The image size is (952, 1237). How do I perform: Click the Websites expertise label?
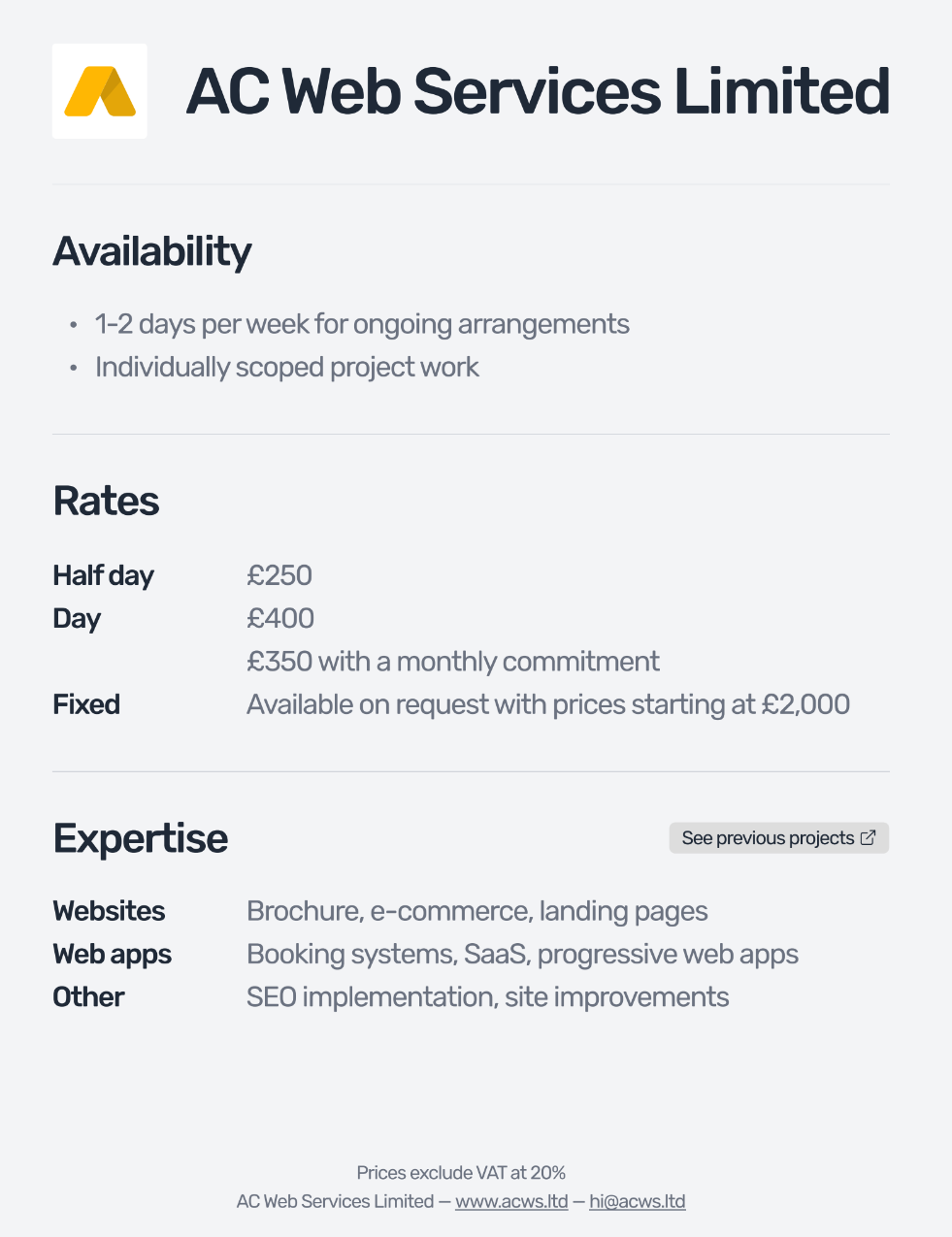pyautogui.click(x=109, y=911)
